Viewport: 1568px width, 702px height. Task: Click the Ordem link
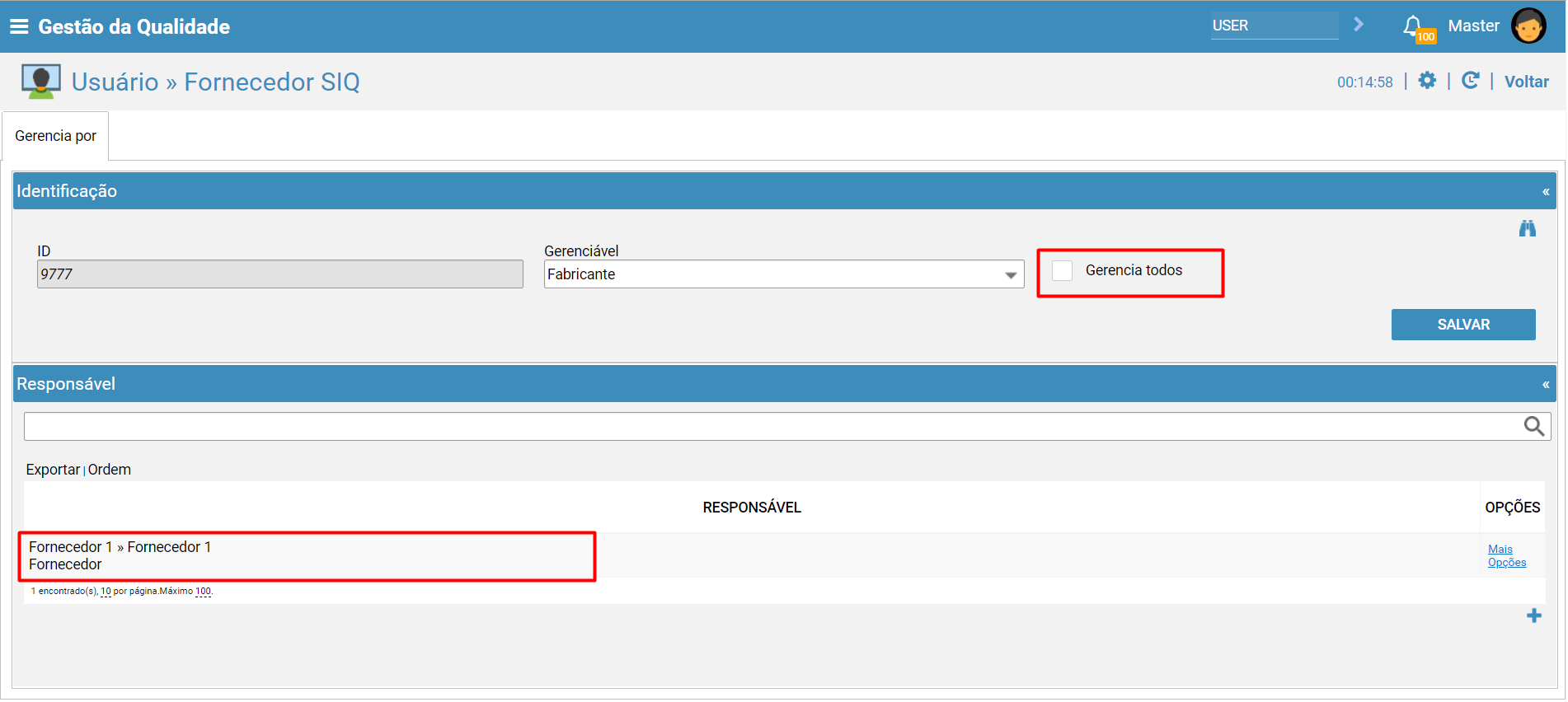click(110, 470)
